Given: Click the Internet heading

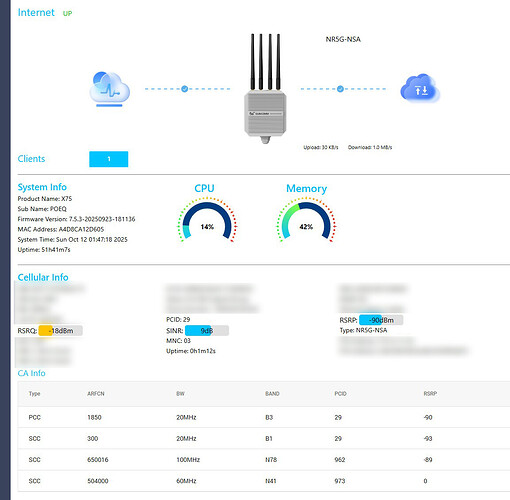Looking at the screenshot, I should (36, 12).
